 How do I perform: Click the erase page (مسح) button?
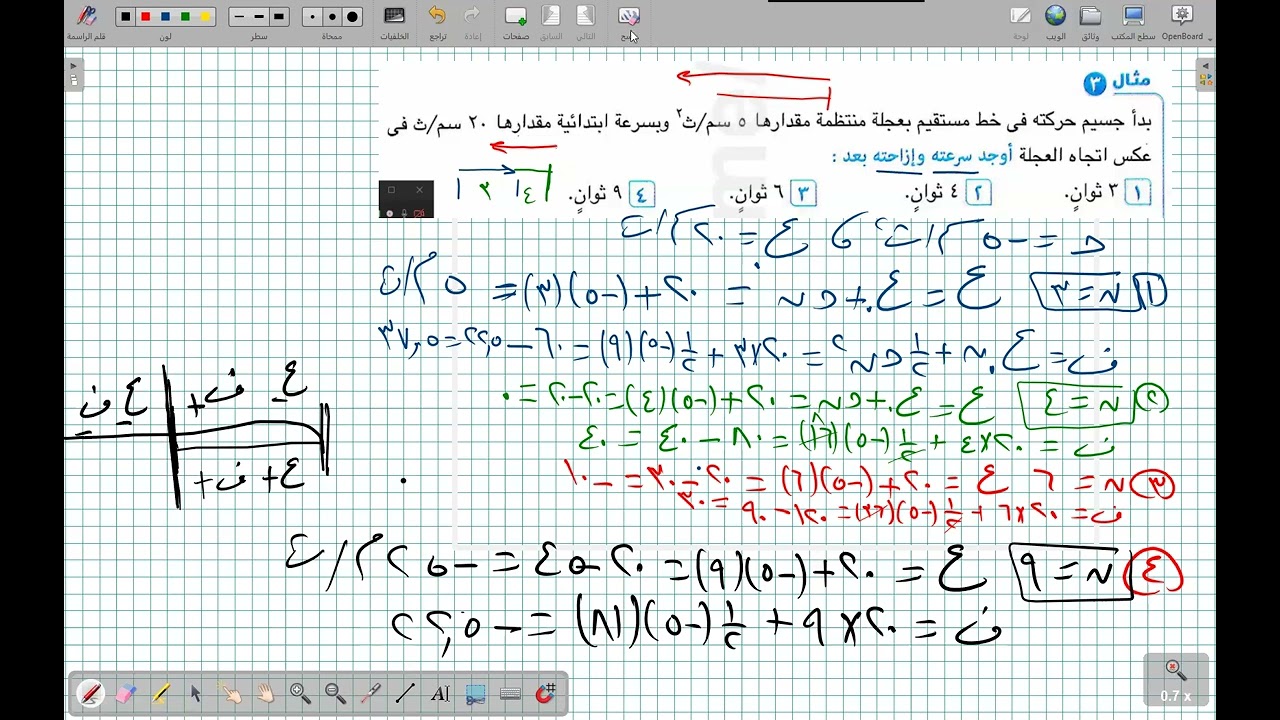pyautogui.click(x=628, y=21)
